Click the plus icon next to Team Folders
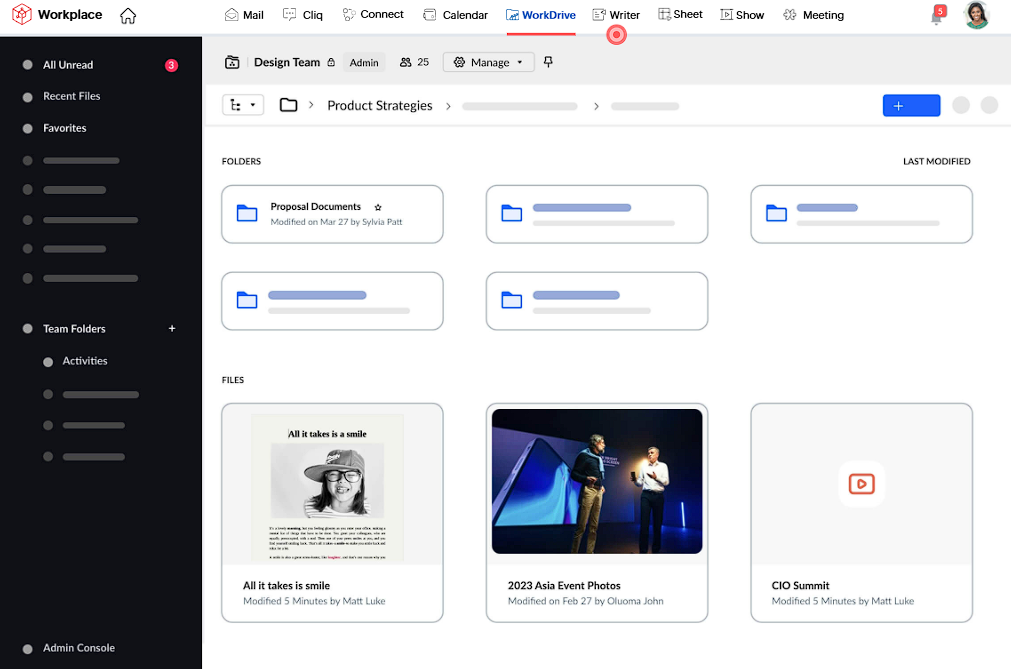1011x669 pixels. (172, 329)
